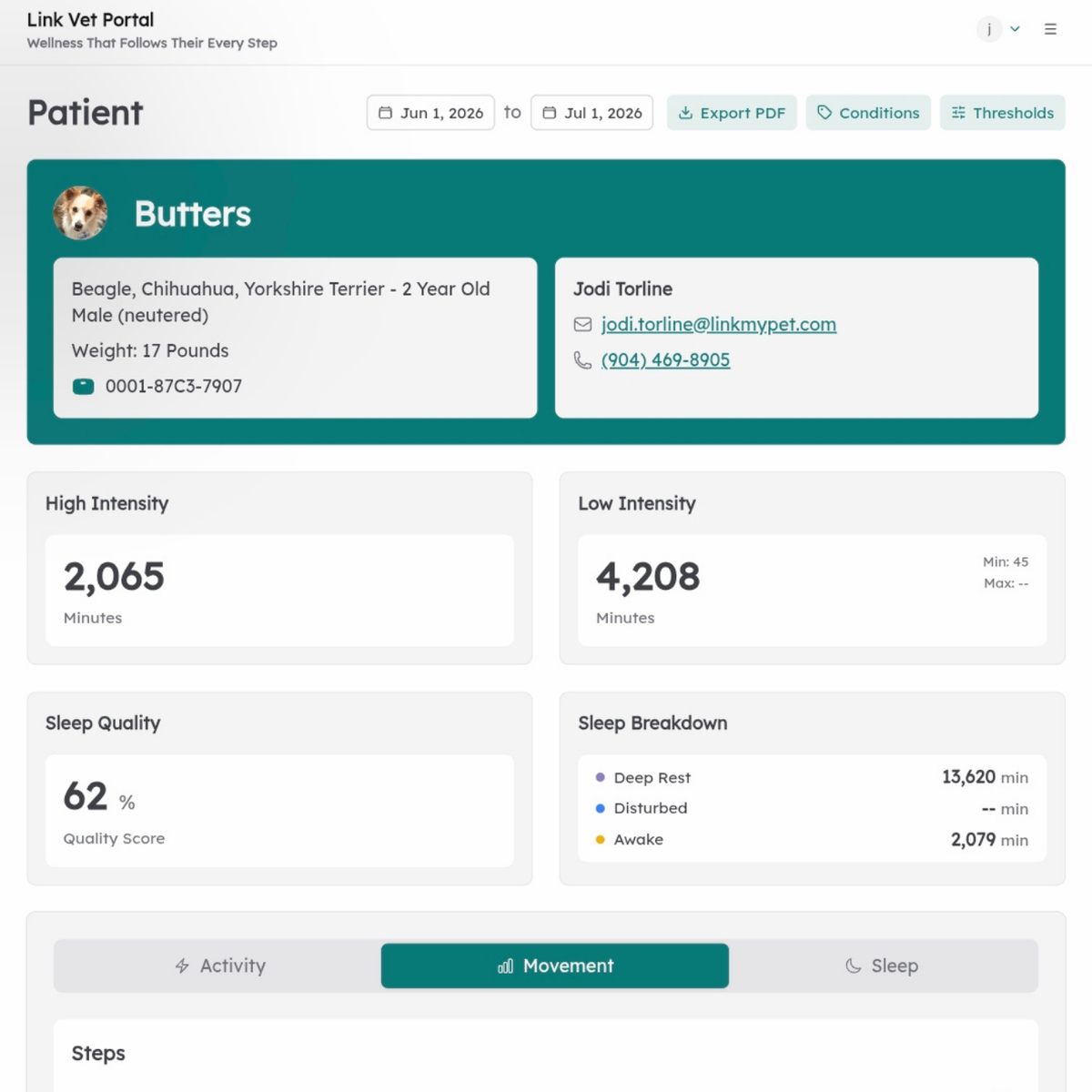Expand the user account dropdown chevron
The height and width of the screenshot is (1092, 1092).
coord(1015,29)
